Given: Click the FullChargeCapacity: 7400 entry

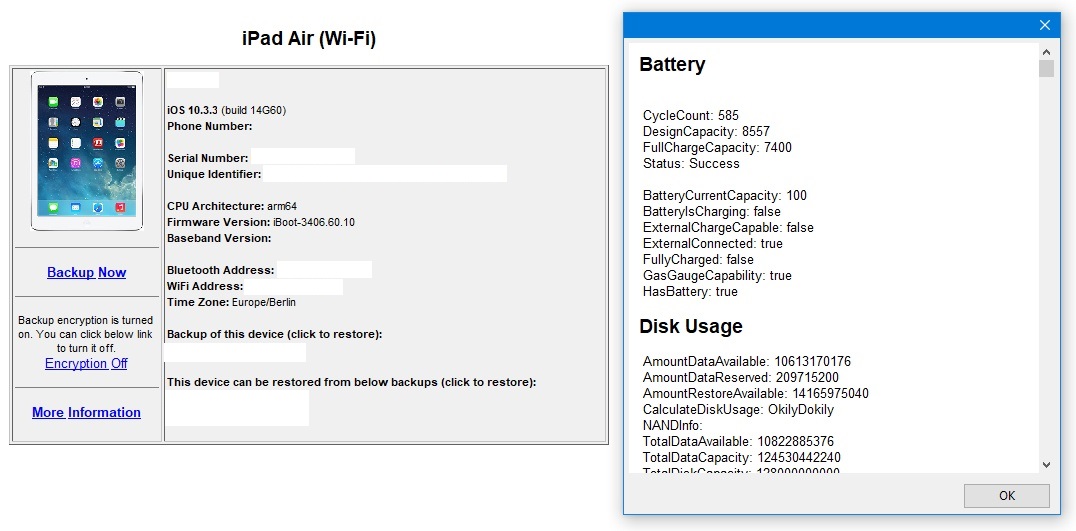Looking at the screenshot, I should click(717, 148).
